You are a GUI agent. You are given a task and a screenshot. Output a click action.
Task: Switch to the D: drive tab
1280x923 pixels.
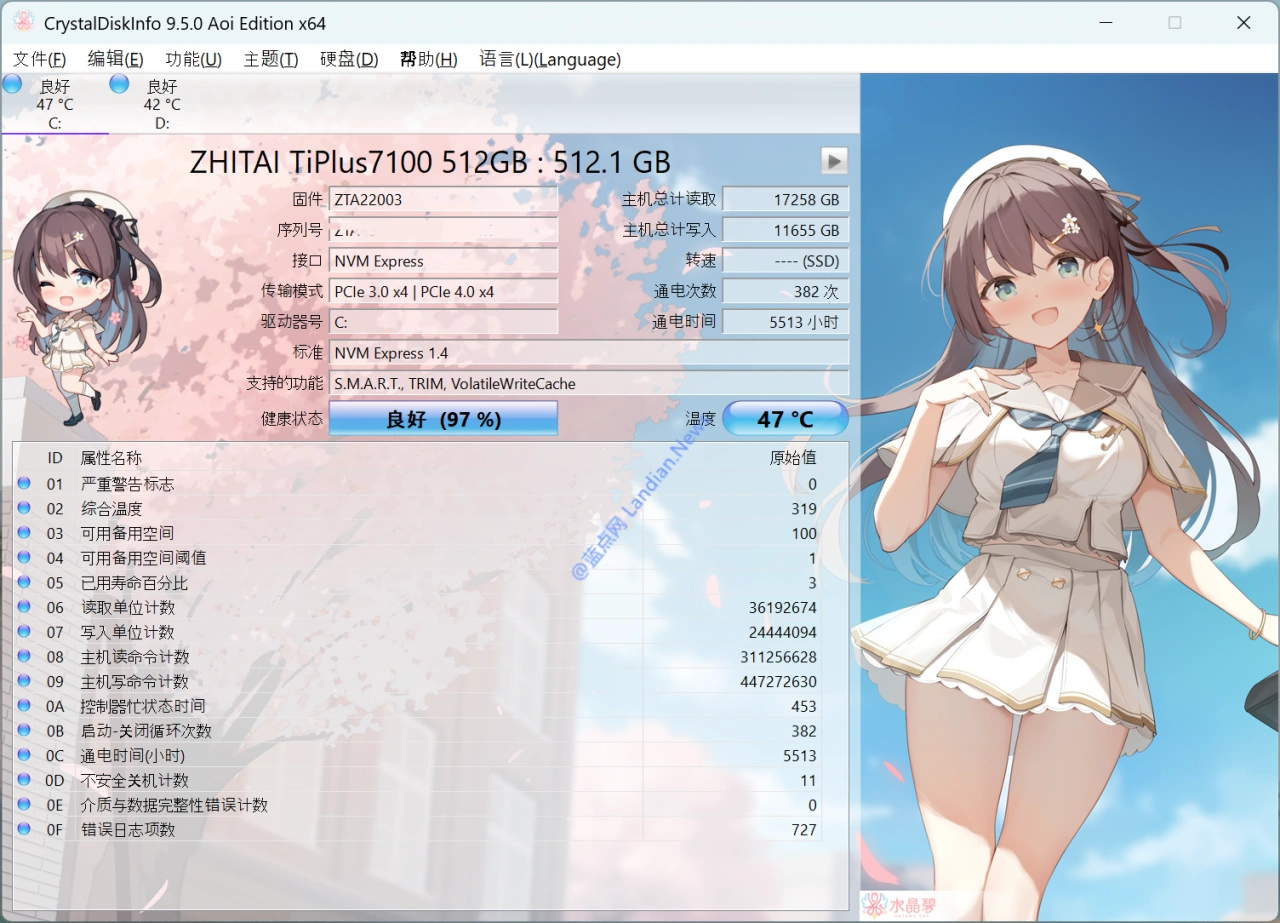click(x=162, y=104)
